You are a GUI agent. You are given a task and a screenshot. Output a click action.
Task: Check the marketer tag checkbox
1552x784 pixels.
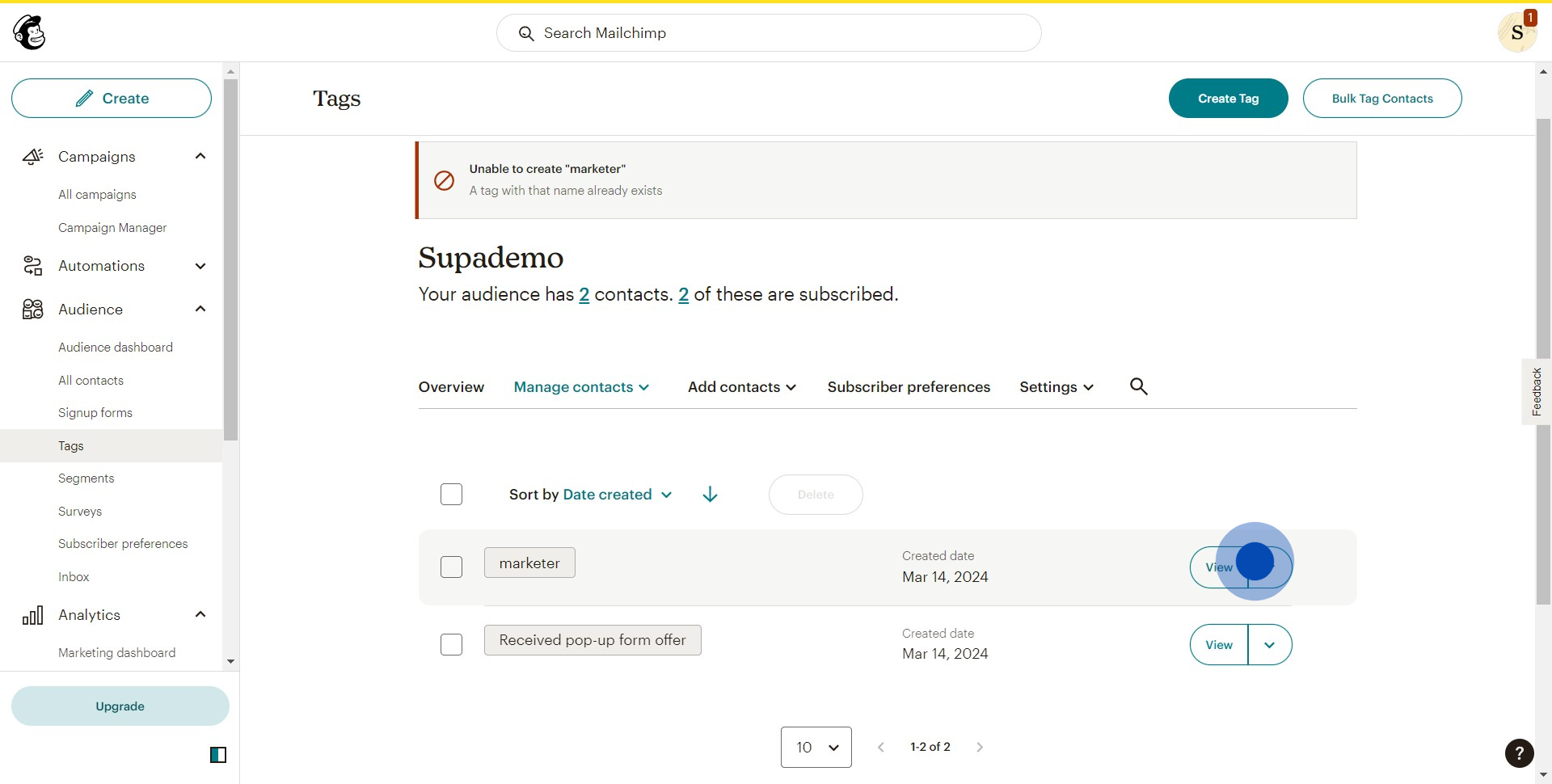pos(451,567)
